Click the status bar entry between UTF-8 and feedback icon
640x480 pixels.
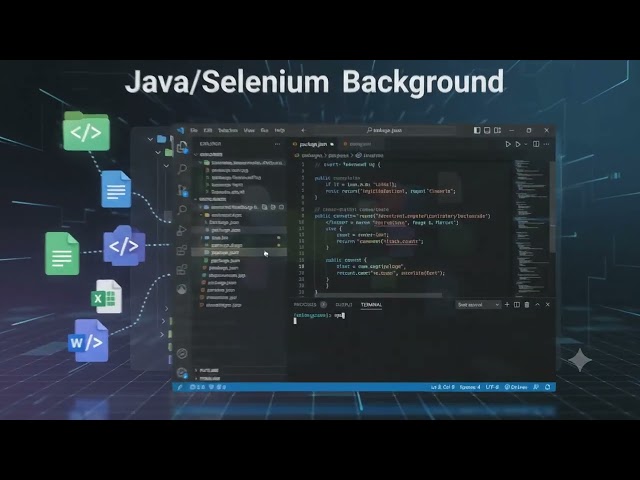click(x=516, y=387)
